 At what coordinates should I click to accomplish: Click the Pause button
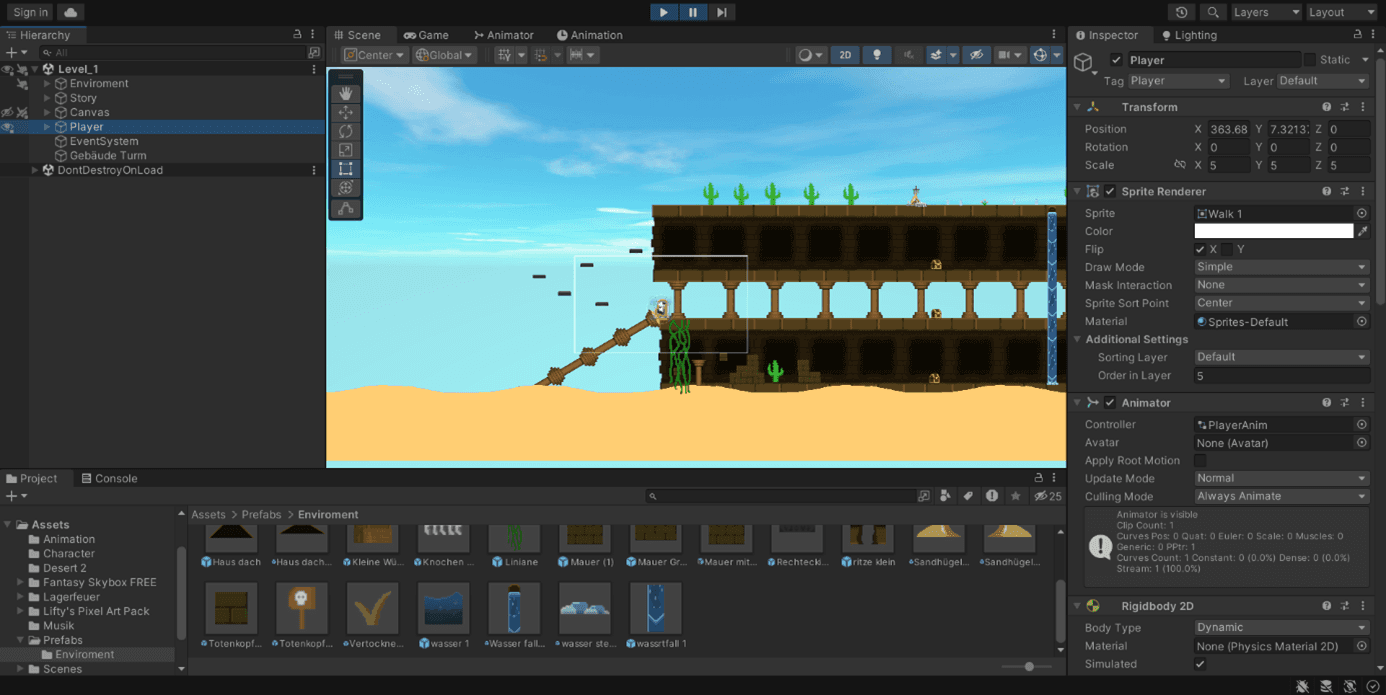[x=693, y=12]
